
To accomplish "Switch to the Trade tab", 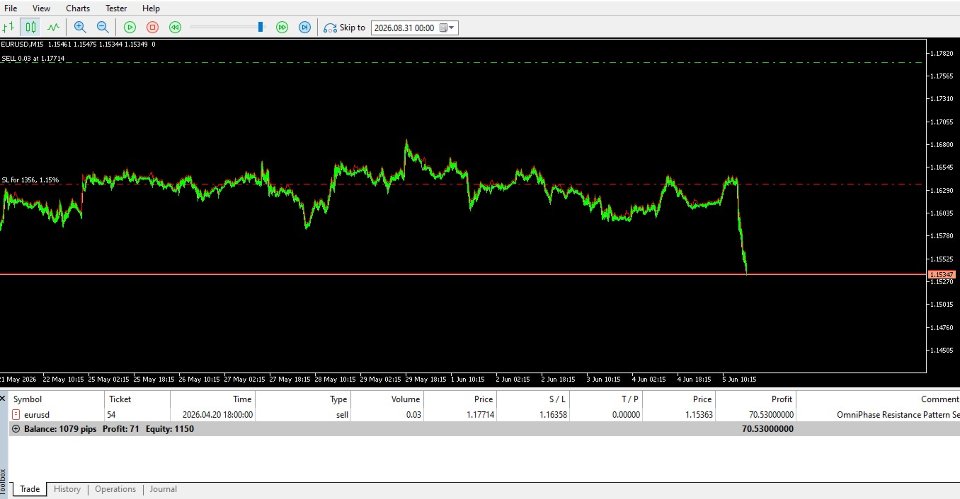I will 29,489.
